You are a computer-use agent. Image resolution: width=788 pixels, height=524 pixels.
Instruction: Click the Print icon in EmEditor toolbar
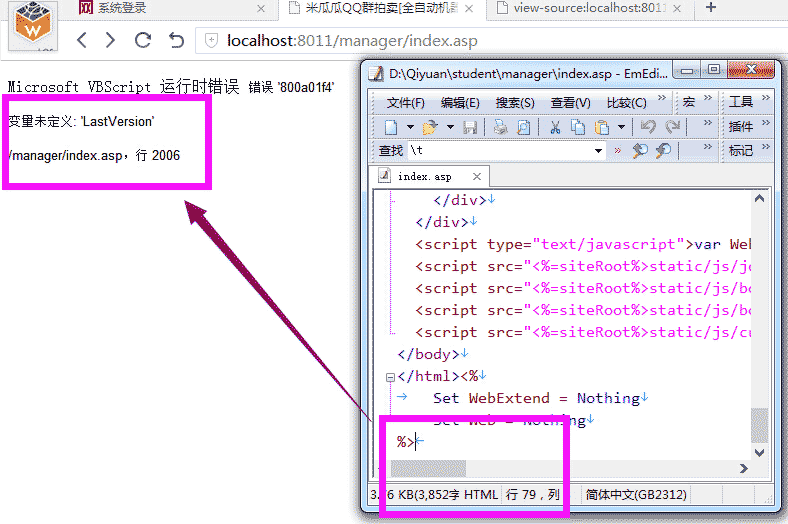pyautogui.click(x=500, y=127)
